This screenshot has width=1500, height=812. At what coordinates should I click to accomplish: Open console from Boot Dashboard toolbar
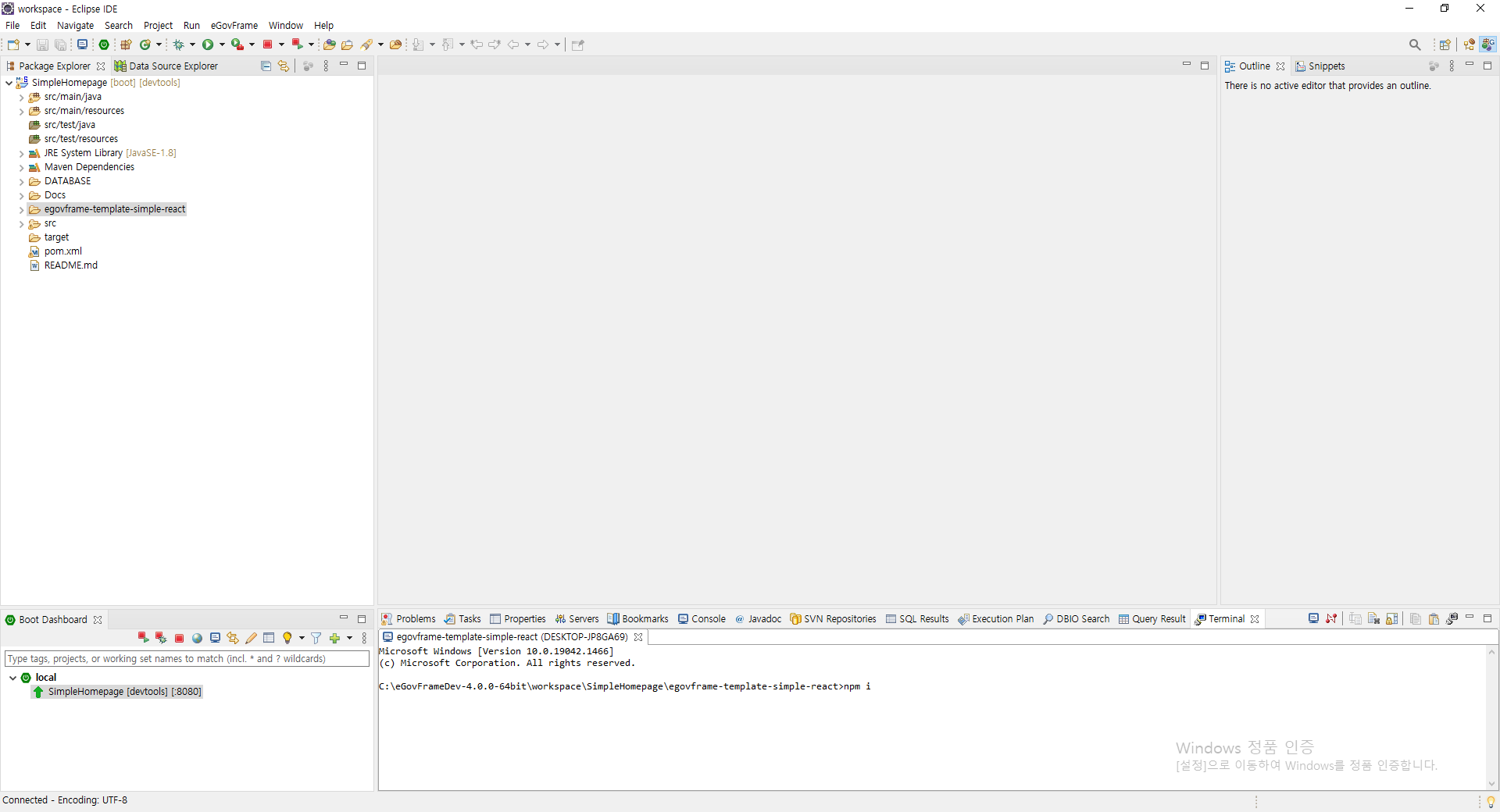pos(215,638)
